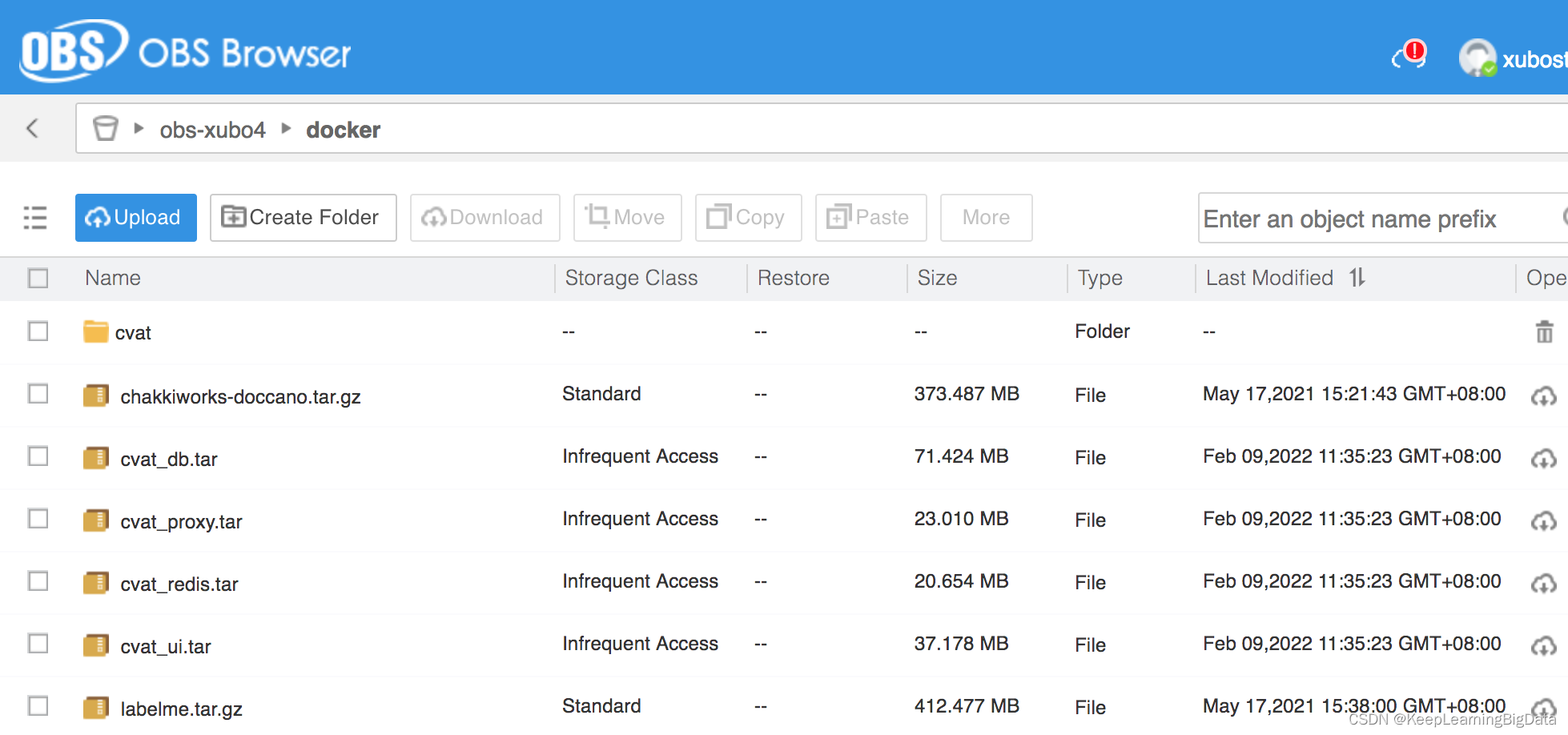The height and width of the screenshot is (735, 1568).
Task: Click the cvat_redis.tar archive icon
Action: (x=96, y=583)
